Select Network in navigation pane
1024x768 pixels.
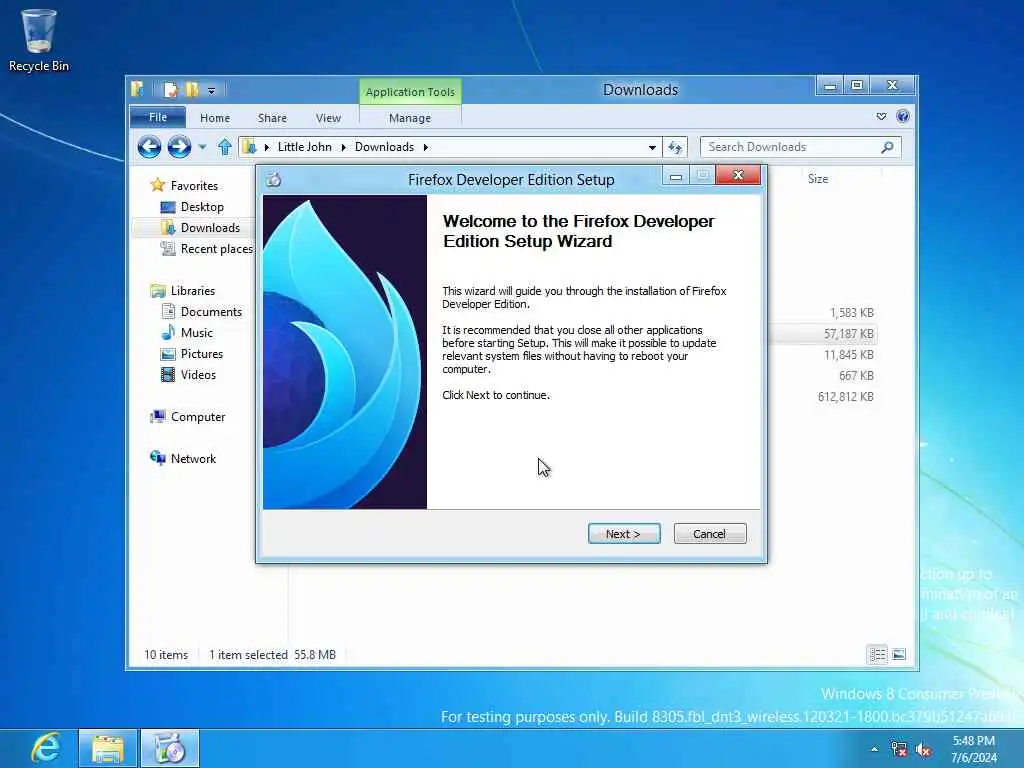[193, 458]
